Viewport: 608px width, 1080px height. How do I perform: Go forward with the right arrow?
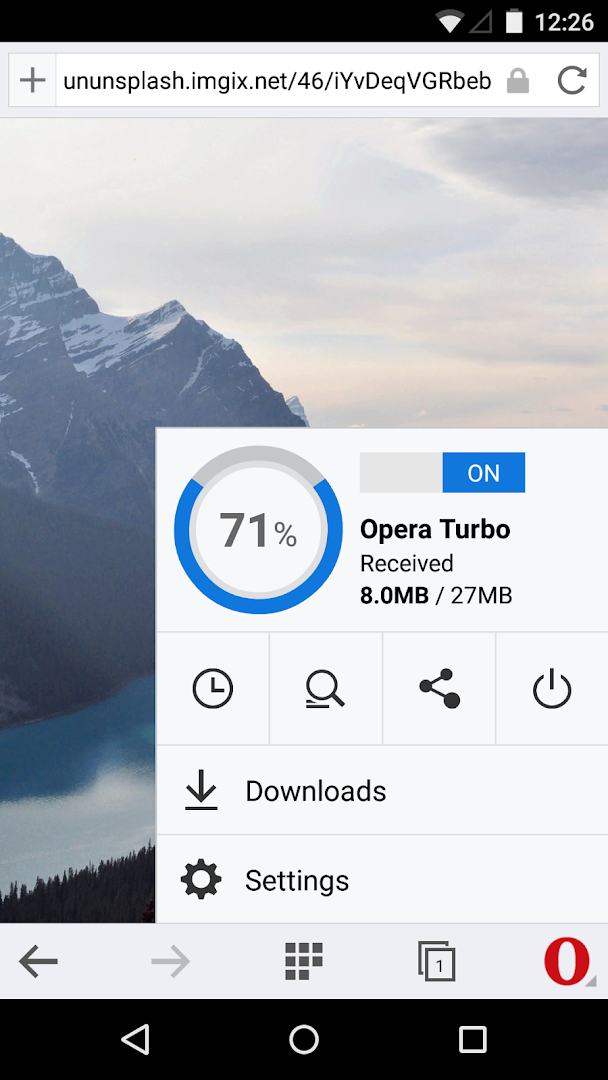coord(171,962)
